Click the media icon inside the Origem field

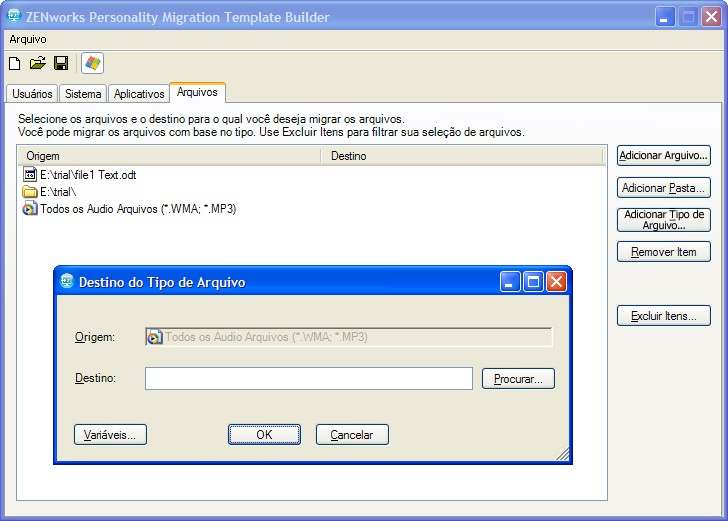pos(155,337)
